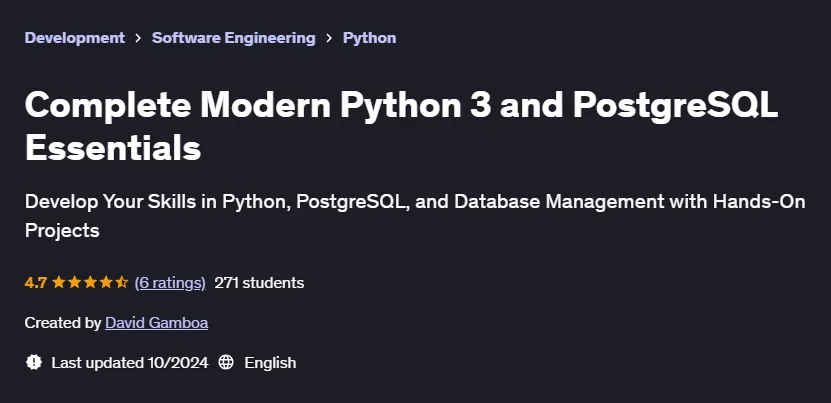Click the course subtitle description

[415, 216]
